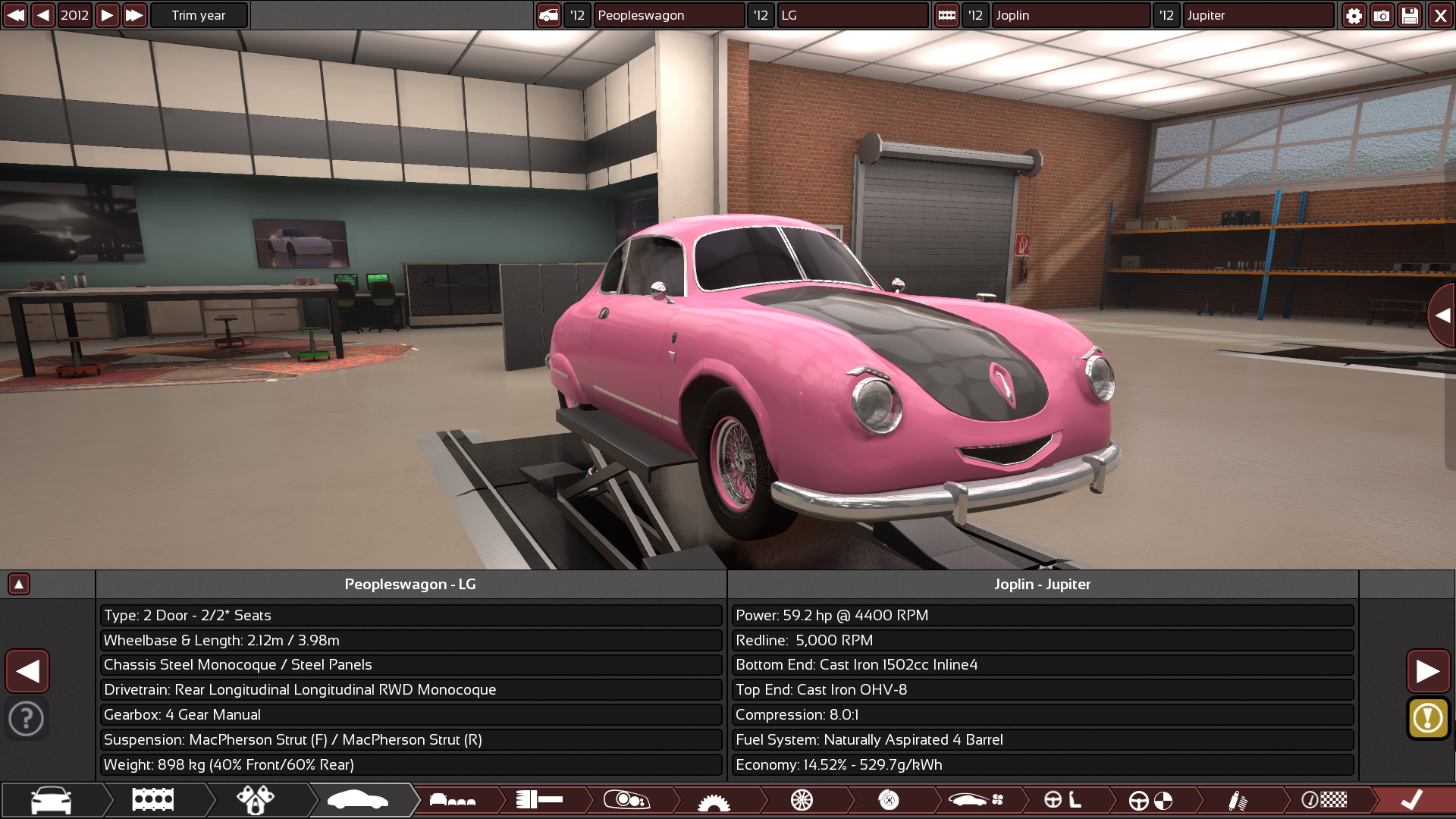Expand the right side panel arrow
This screenshot has height=819, width=1456.
(1442, 315)
